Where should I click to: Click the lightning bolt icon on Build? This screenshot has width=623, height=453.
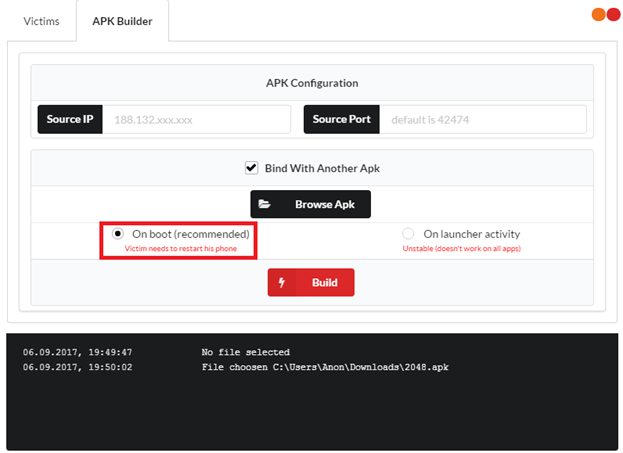tap(282, 283)
